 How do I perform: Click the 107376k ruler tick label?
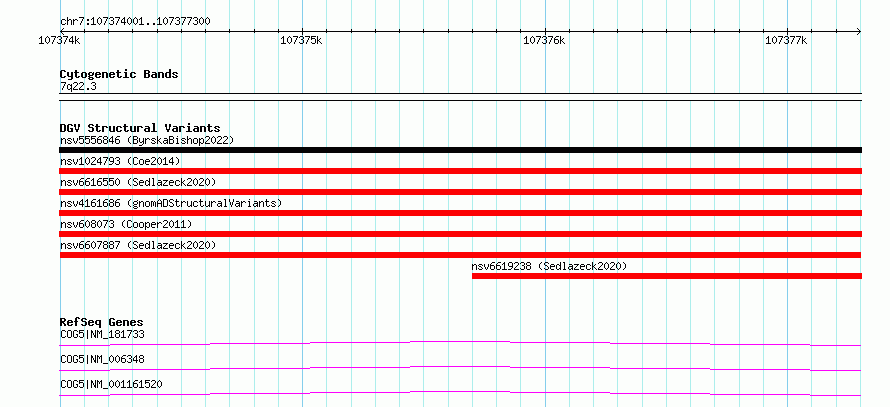[544, 40]
